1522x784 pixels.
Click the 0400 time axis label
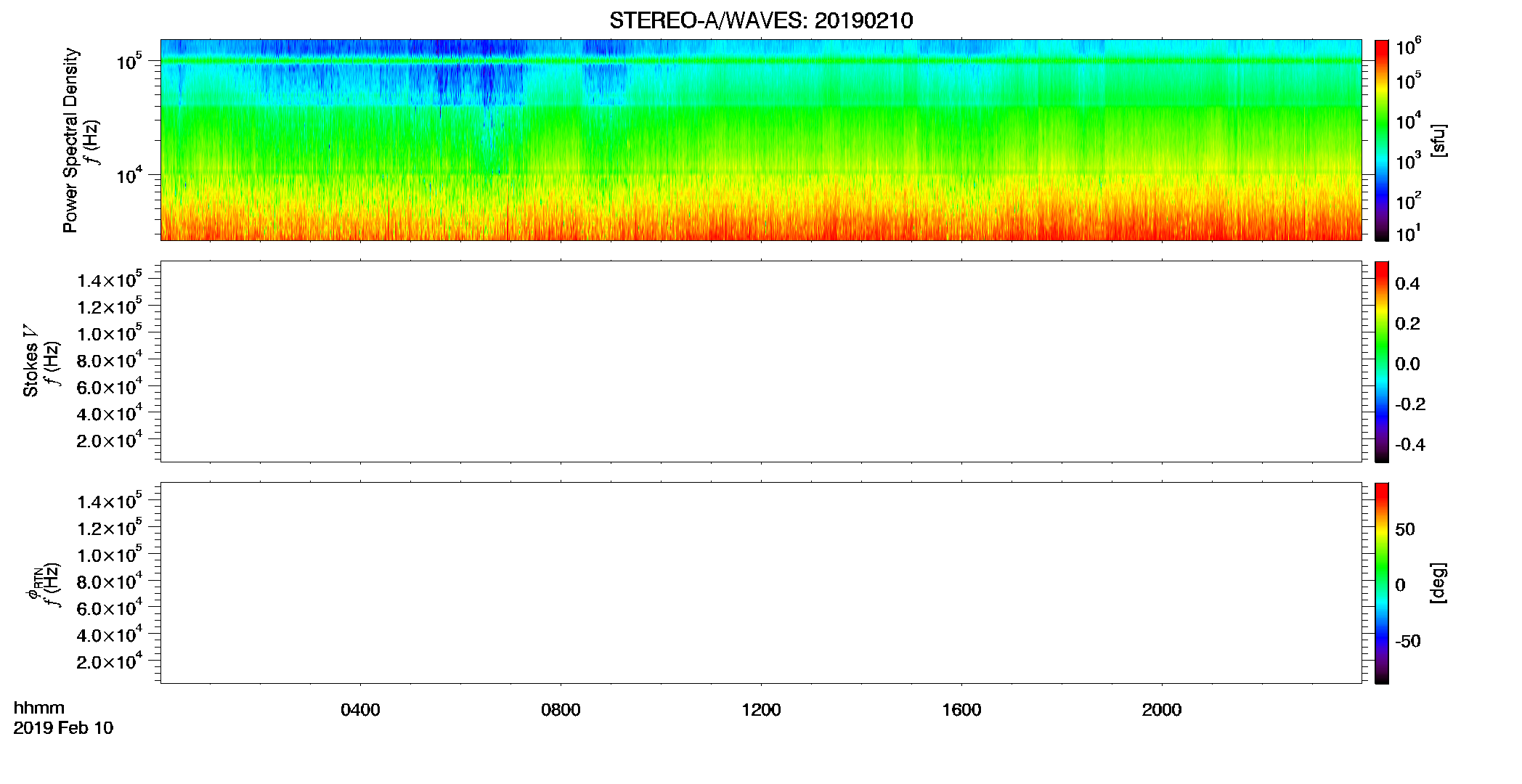pos(360,710)
